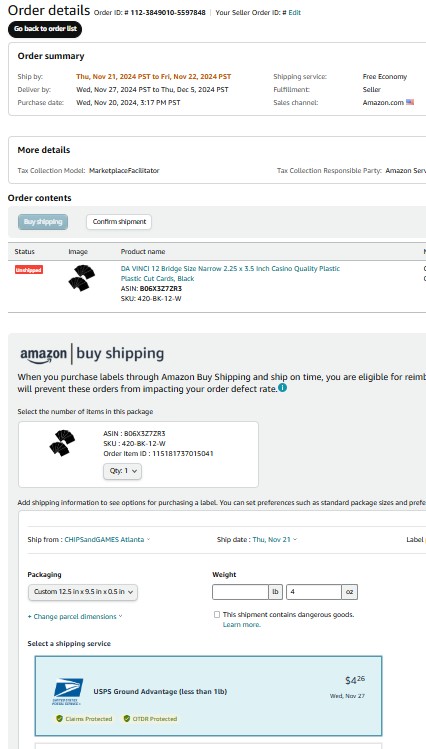Click the blue info icon after defect rate
Viewport: 426px width, 749px height.
tap(282, 388)
